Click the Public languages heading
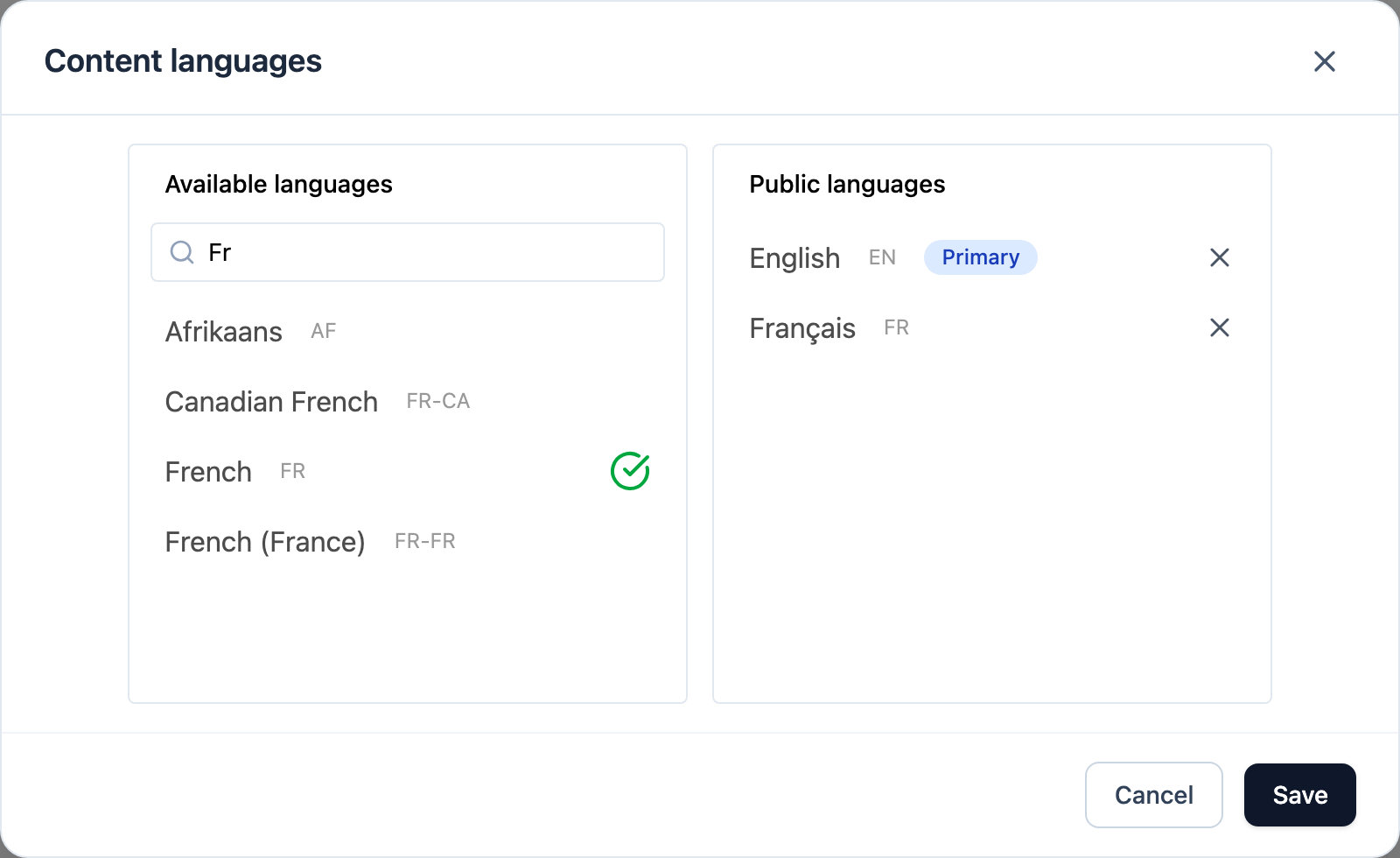Image resolution: width=1400 pixels, height=858 pixels. click(x=847, y=184)
